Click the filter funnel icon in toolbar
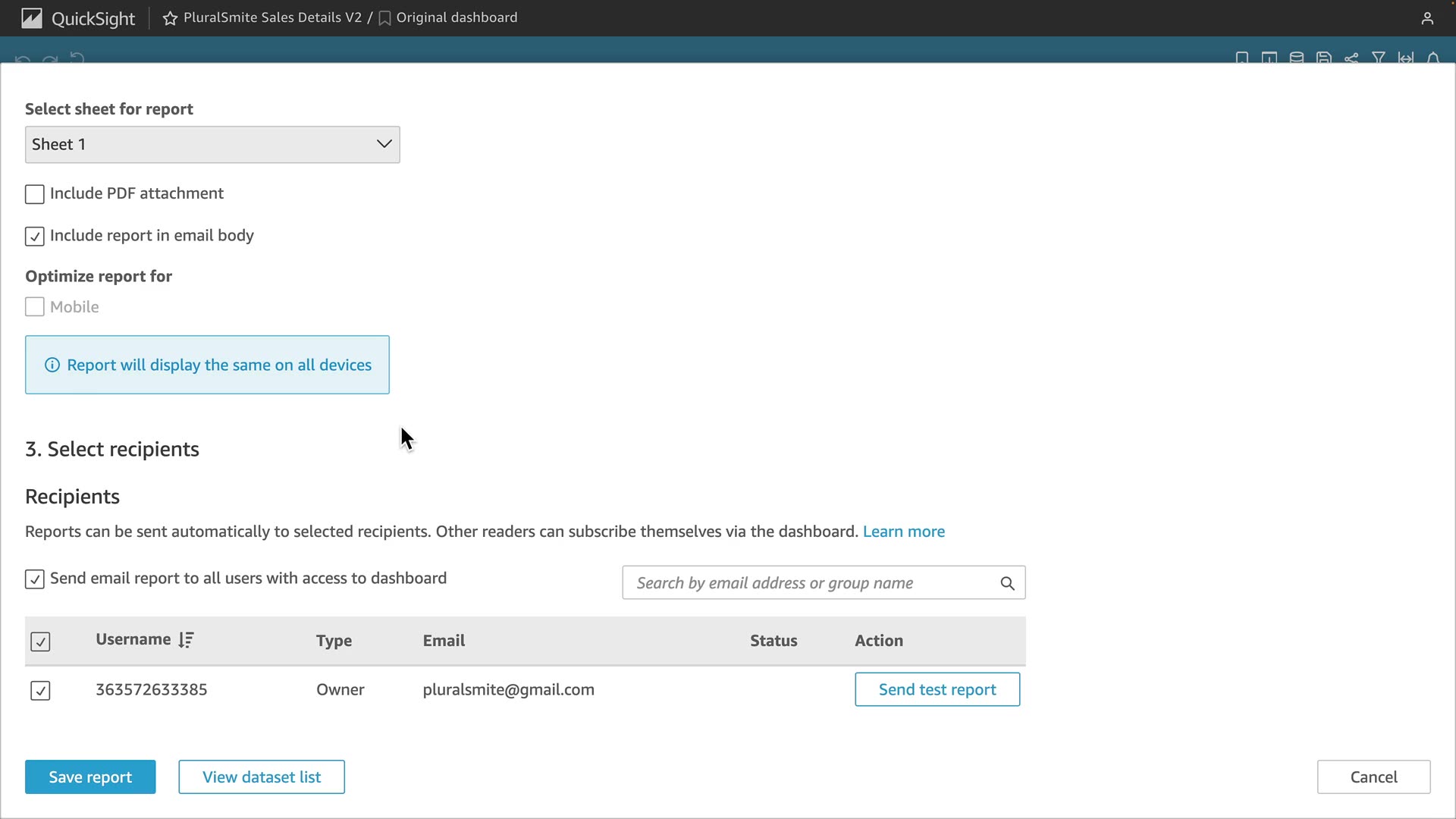1456x819 pixels. point(1379,58)
